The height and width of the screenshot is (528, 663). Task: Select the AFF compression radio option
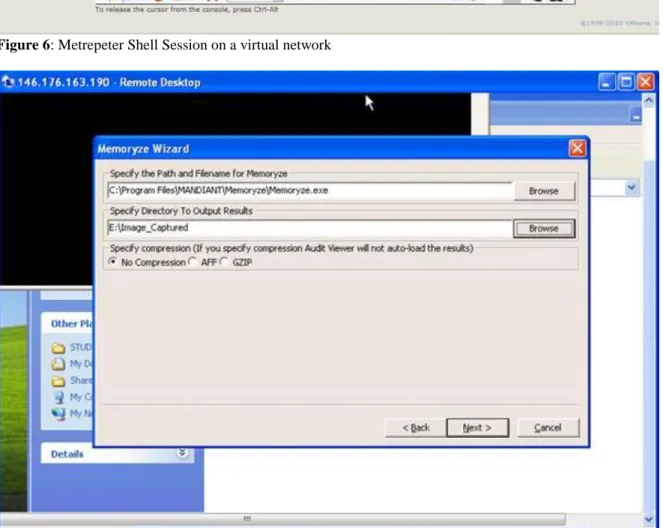193,262
